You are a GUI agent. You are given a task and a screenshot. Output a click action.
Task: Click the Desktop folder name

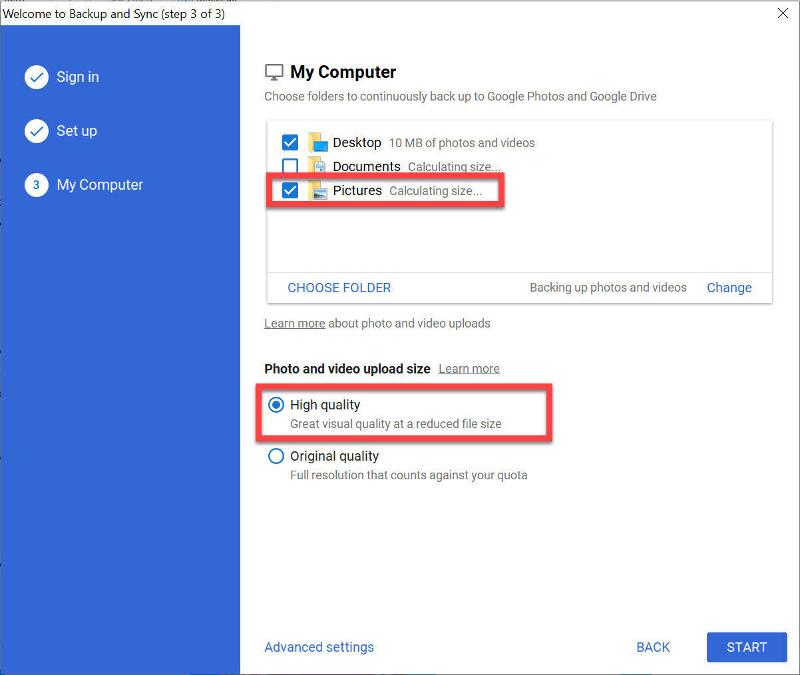[357, 143]
